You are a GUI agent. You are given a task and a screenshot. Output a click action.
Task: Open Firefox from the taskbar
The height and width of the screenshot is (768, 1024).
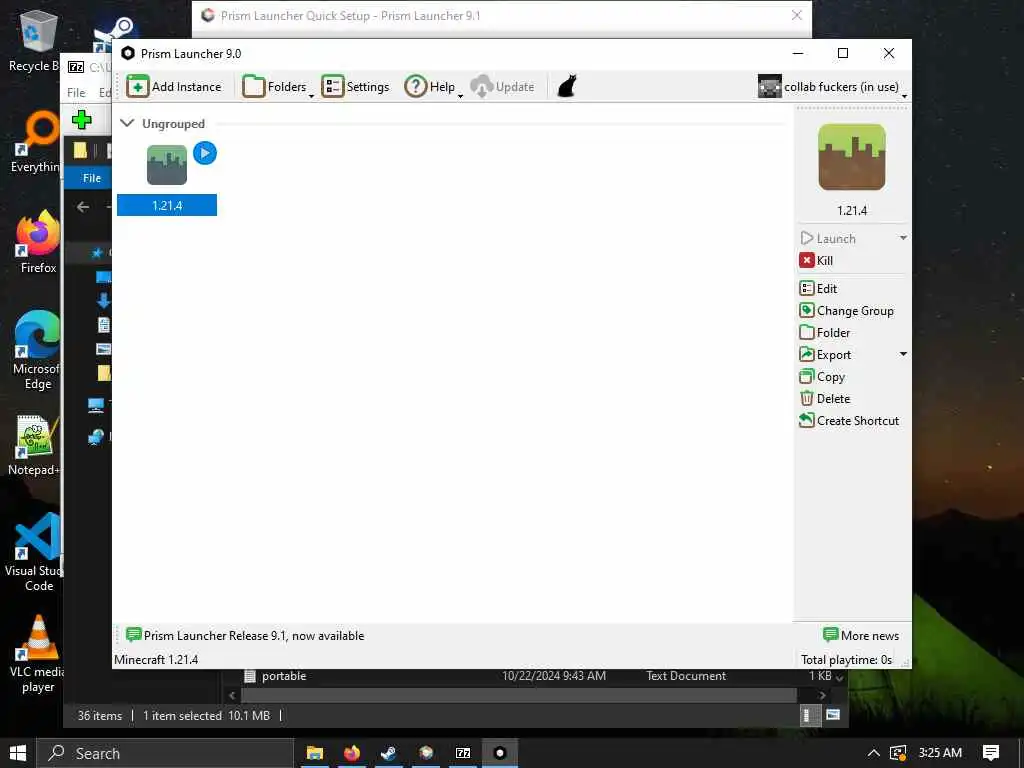point(352,753)
